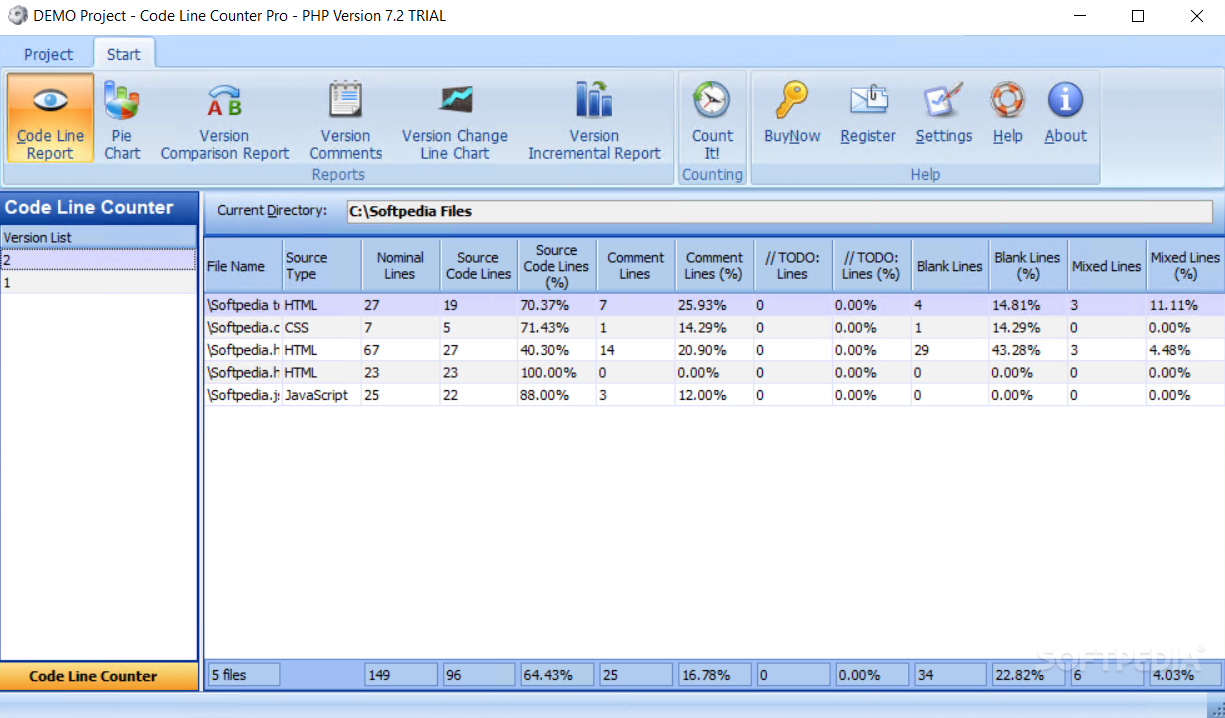Sort by Source Code Lines column header
The image size is (1225, 718).
[478, 266]
